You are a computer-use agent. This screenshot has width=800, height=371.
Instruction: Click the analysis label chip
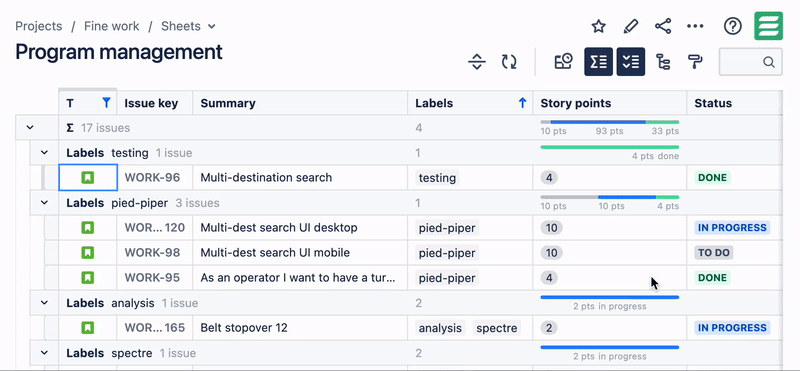pyautogui.click(x=440, y=328)
